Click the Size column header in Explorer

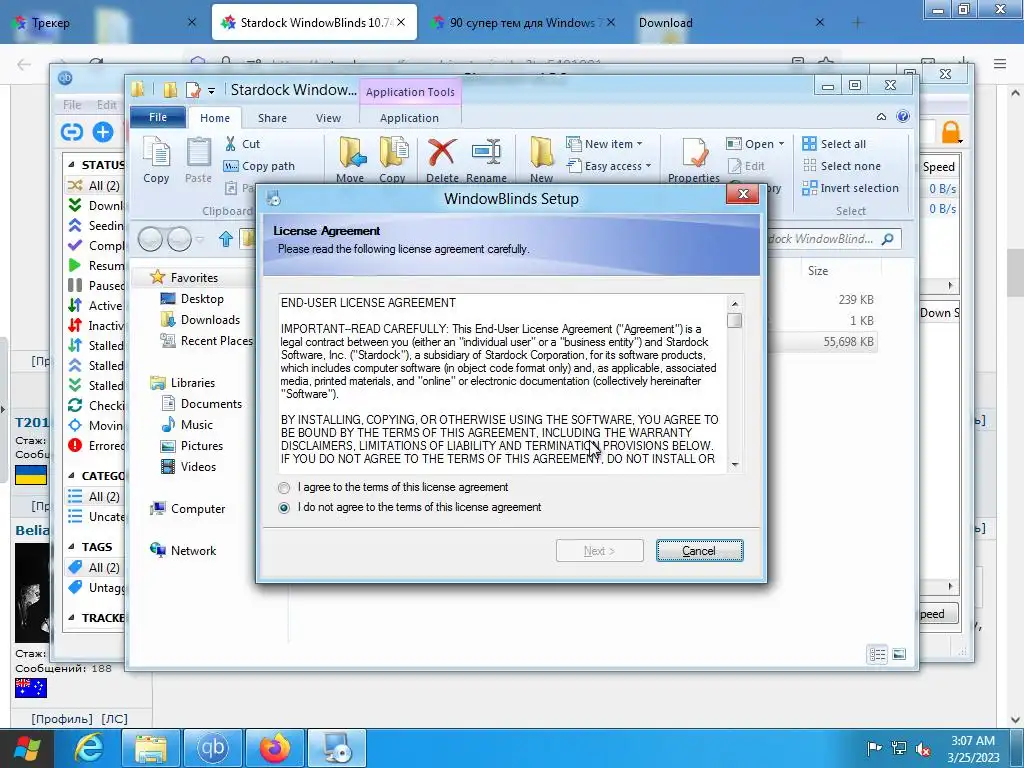(818, 270)
